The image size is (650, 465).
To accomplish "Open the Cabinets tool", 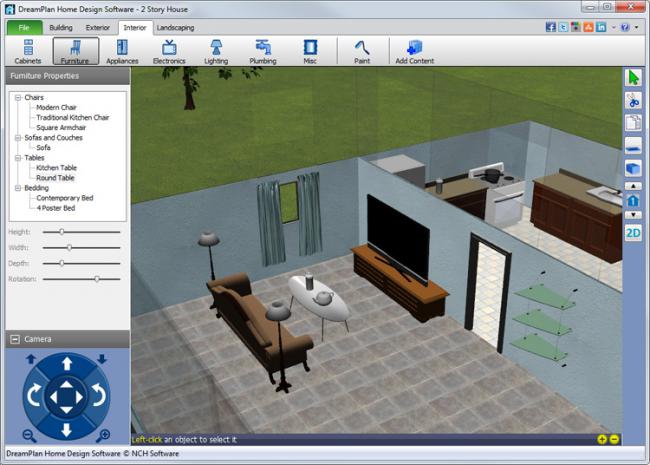I will [x=28, y=51].
